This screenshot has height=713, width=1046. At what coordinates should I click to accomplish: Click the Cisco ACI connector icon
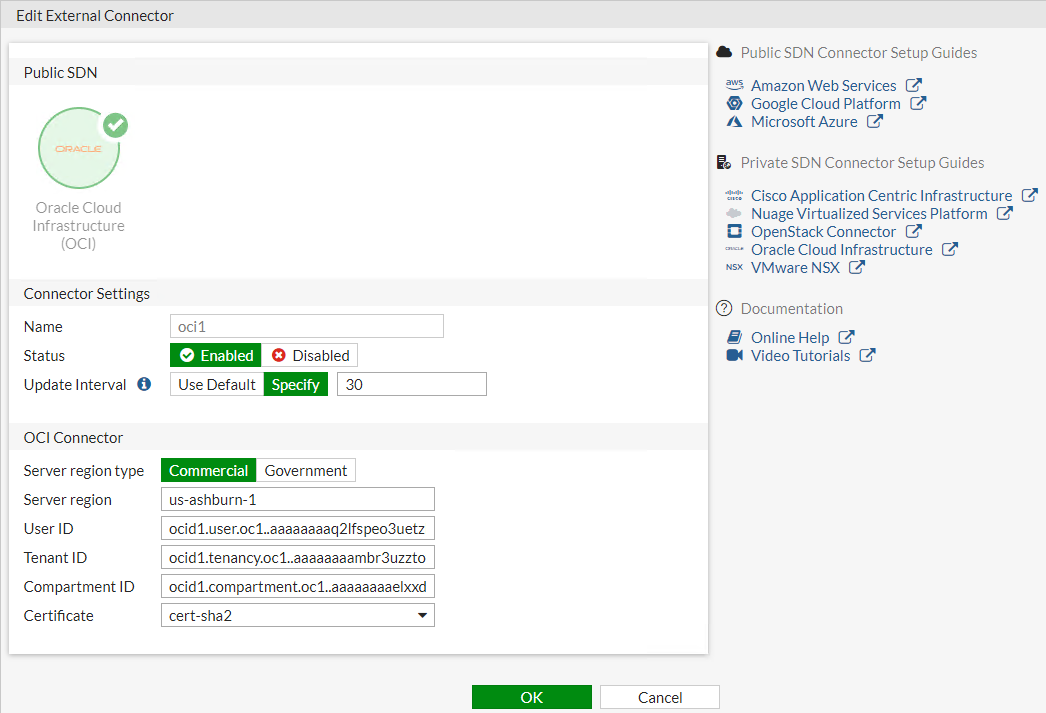pyautogui.click(x=733, y=195)
